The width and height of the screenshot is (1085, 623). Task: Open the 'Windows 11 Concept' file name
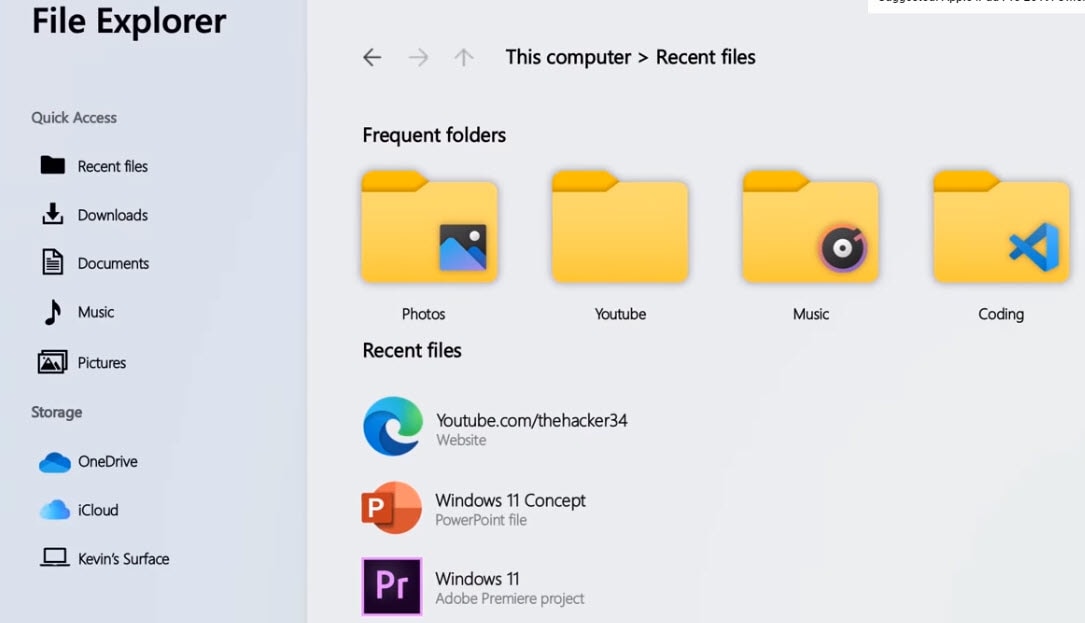(x=511, y=500)
